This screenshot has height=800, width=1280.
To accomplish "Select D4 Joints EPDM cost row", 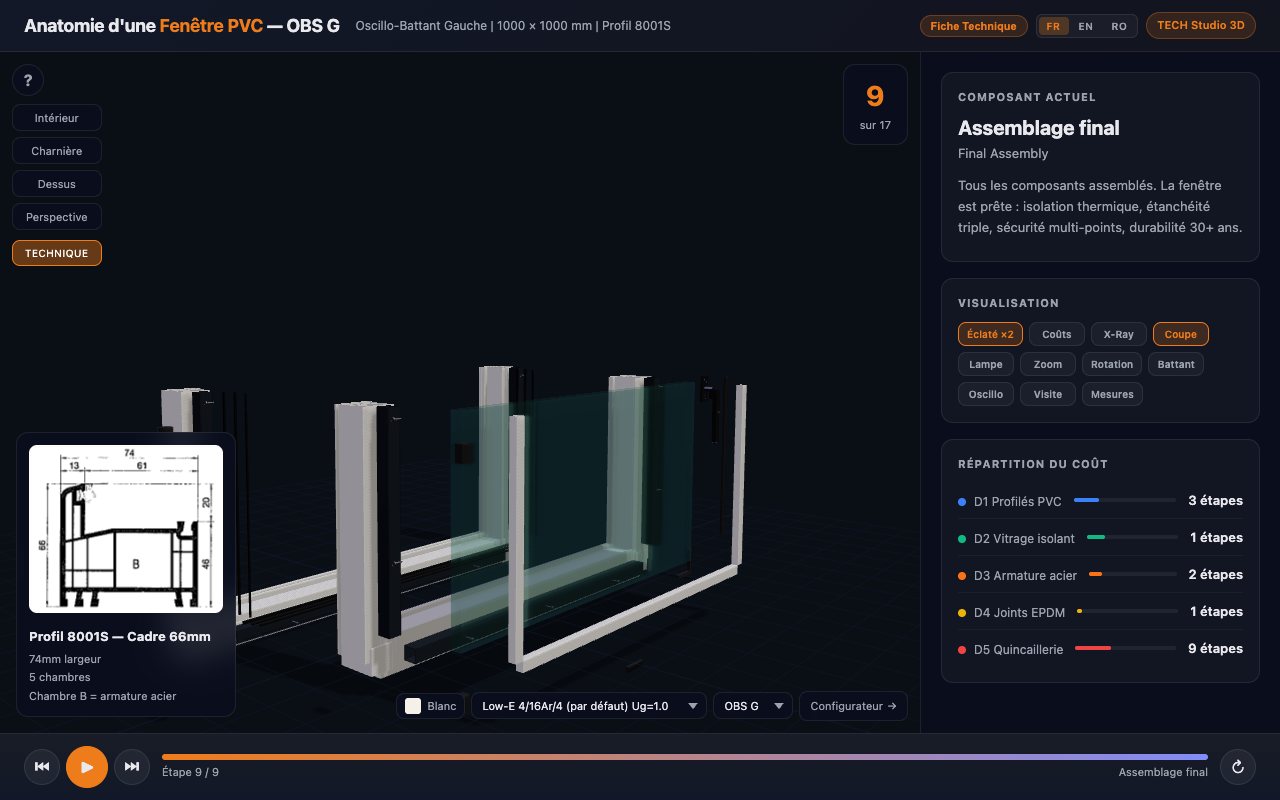I will pyautogui.click(x=1100, y=612).
